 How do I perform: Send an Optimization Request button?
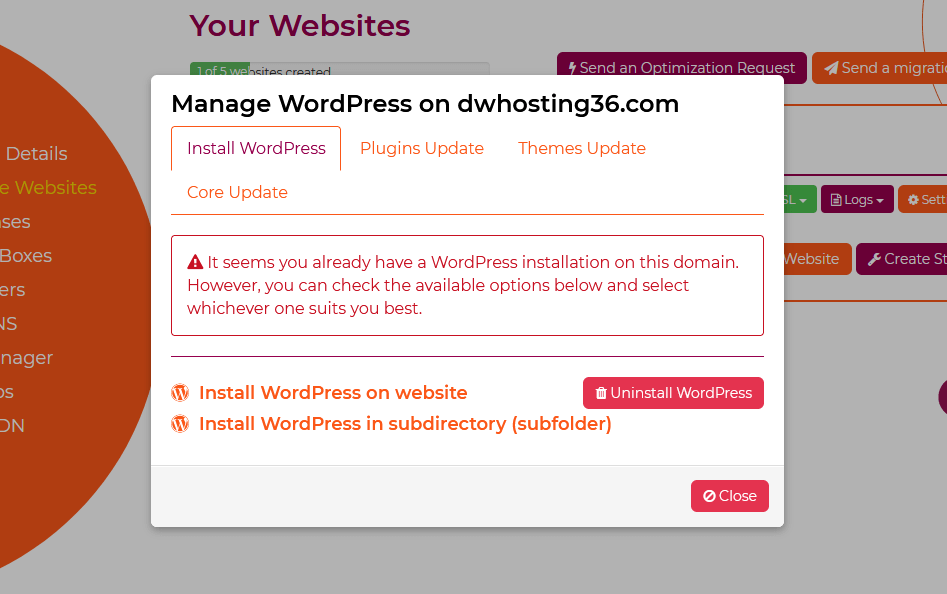pyautogui.click(x=681, y=68)
